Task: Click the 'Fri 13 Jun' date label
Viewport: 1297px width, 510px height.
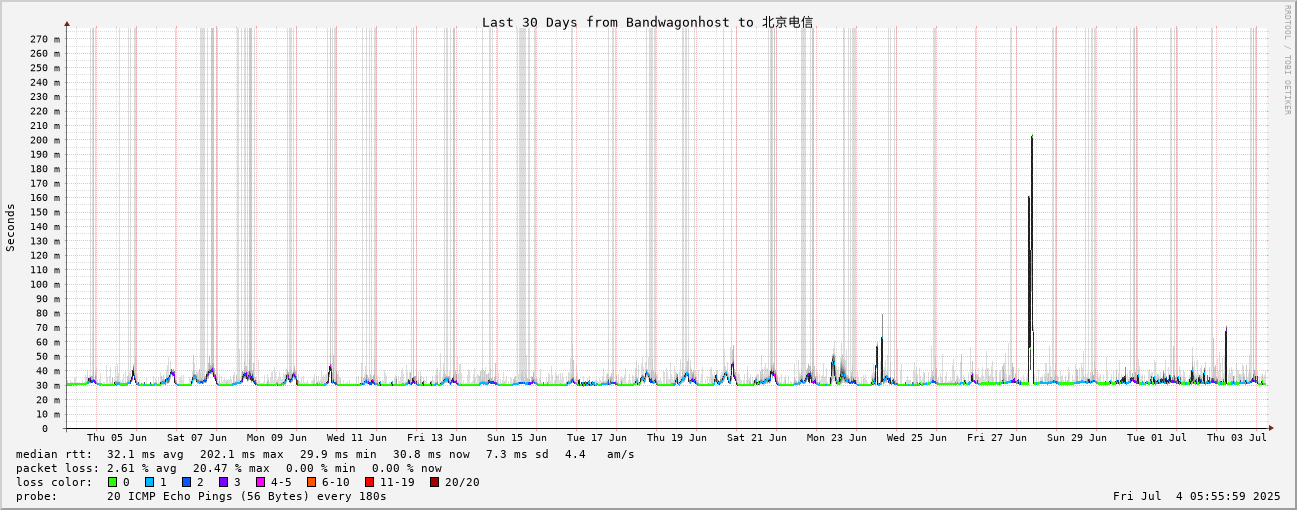Action: coord(437,437)
